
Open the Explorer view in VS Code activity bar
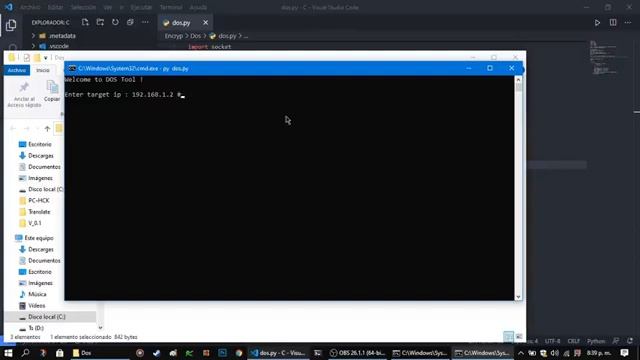pos(11,25)
